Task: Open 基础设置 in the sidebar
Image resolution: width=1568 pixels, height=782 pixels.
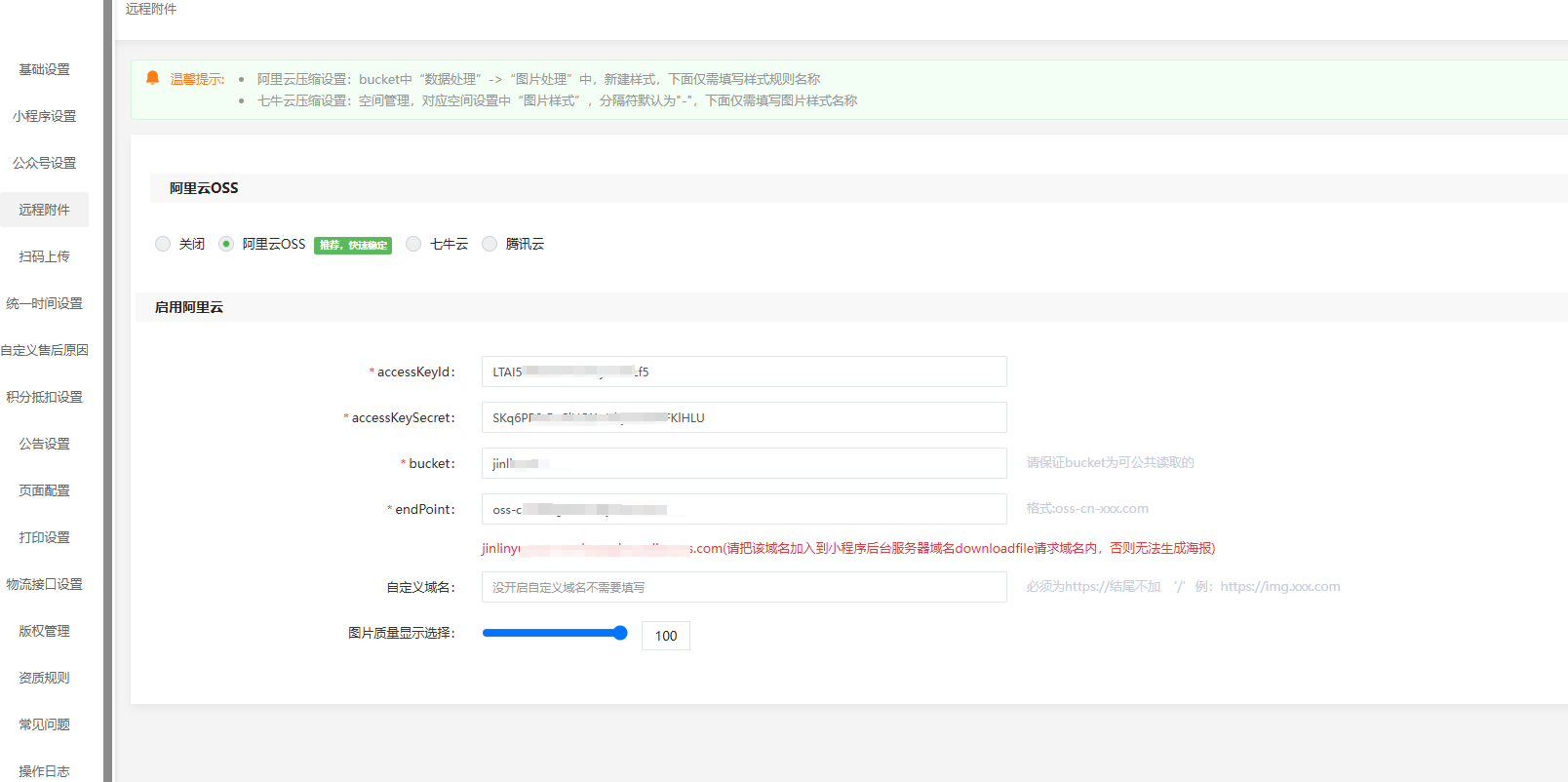Action: tap(45, 69)
